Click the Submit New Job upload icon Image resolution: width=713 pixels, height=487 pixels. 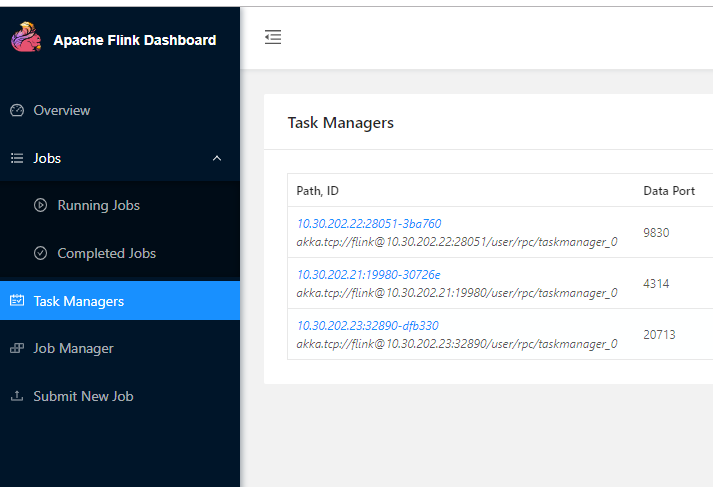click(17, 396)
